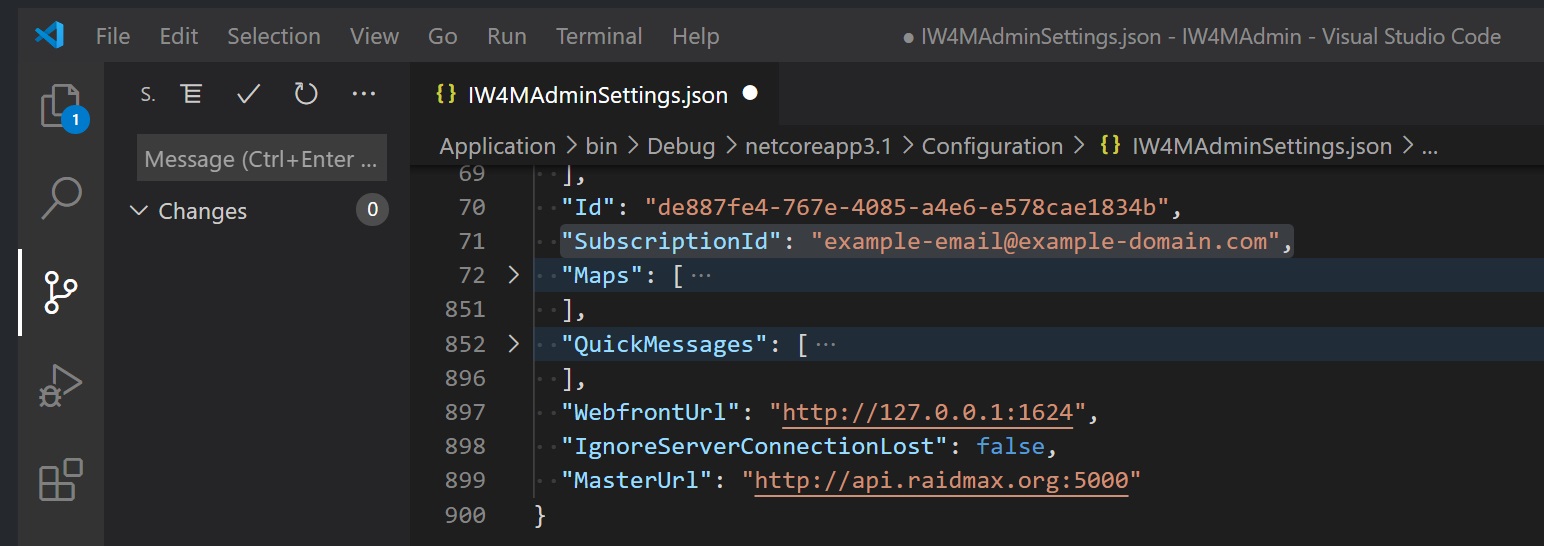The width and height of the screenshot is (1544, 546).
Task: Open the View menu
Action: coord(375,36)
